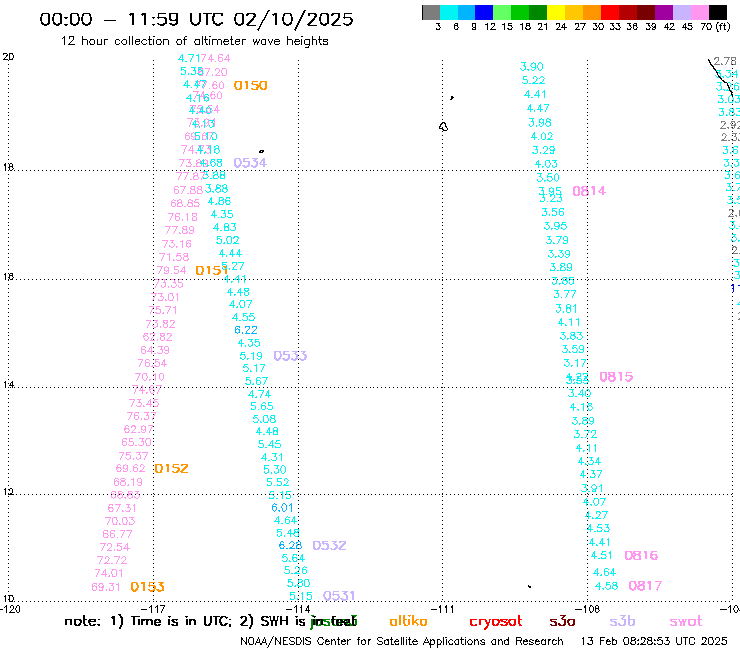
Task: Click the latitude axis label 20
Action: coord(8,57)
